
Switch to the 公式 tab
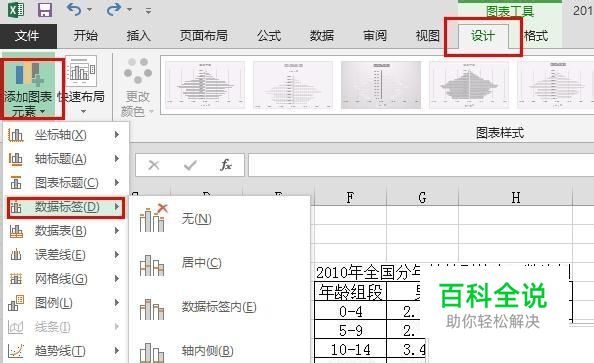(x=269, y=36)
